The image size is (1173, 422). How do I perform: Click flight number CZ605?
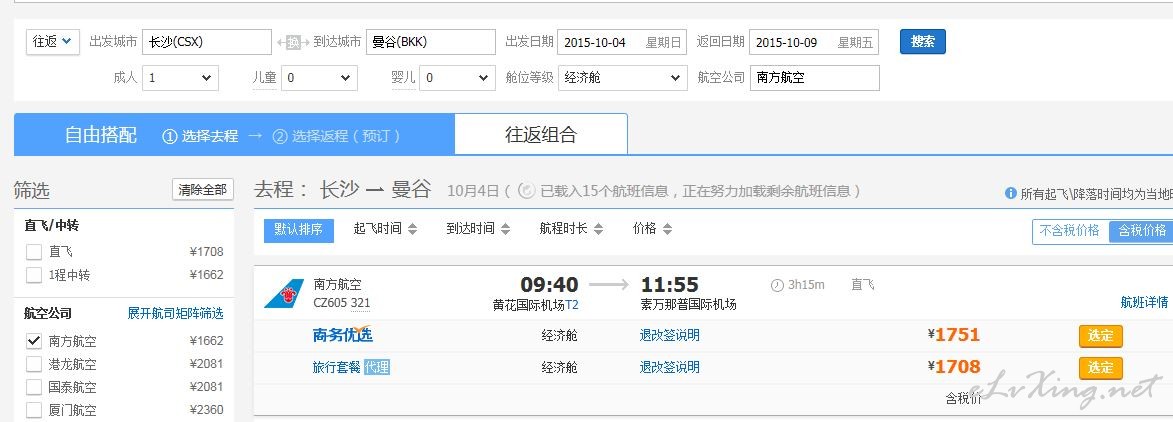(x=330, y=302)
